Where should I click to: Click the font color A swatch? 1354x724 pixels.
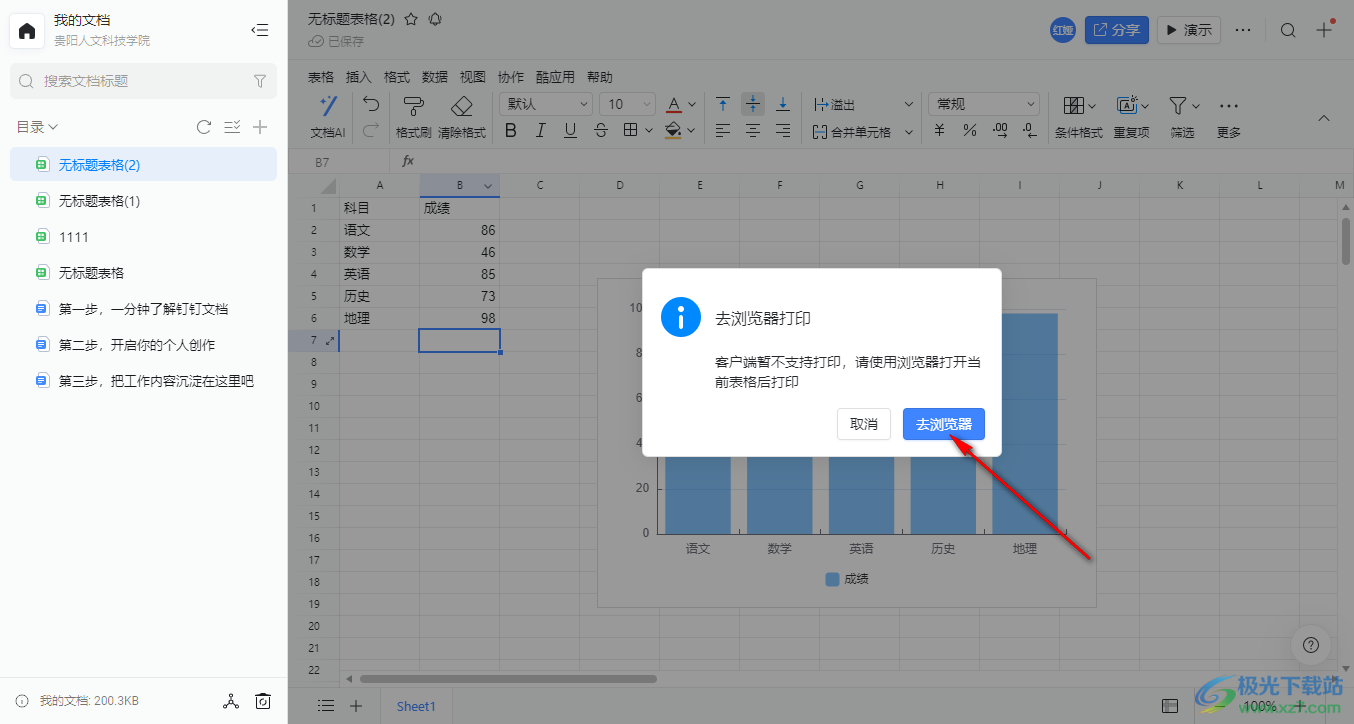674,104
